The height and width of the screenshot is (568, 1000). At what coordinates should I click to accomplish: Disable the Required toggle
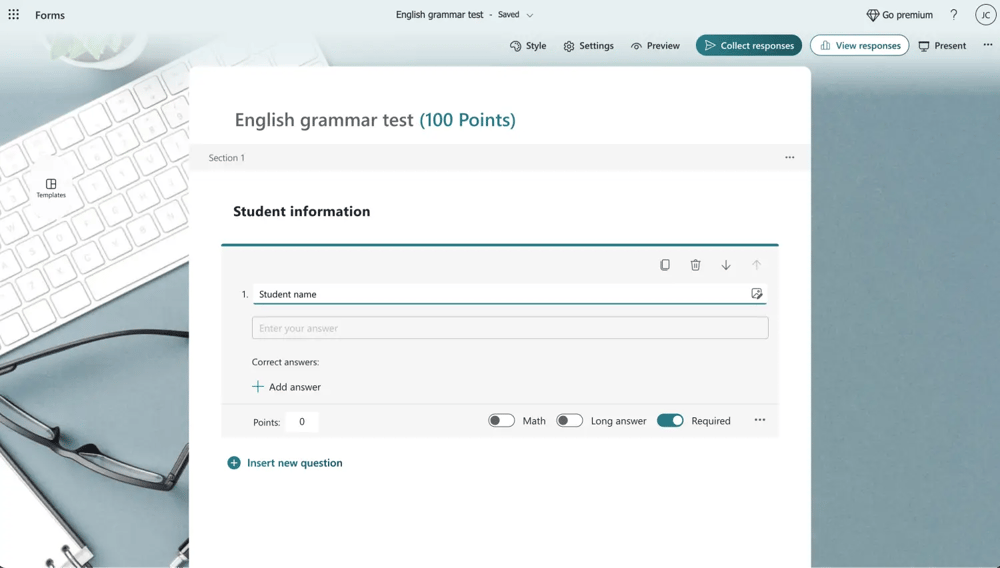(x=670, y=421)
